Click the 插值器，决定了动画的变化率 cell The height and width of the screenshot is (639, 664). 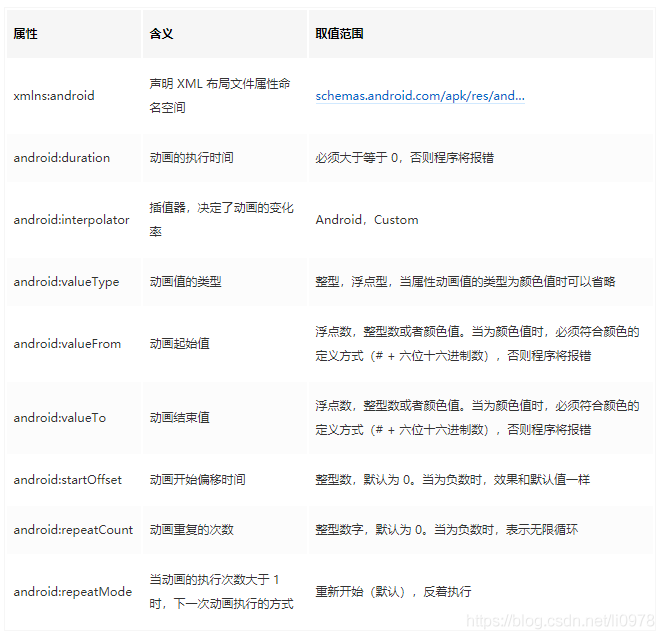point(225,220)
